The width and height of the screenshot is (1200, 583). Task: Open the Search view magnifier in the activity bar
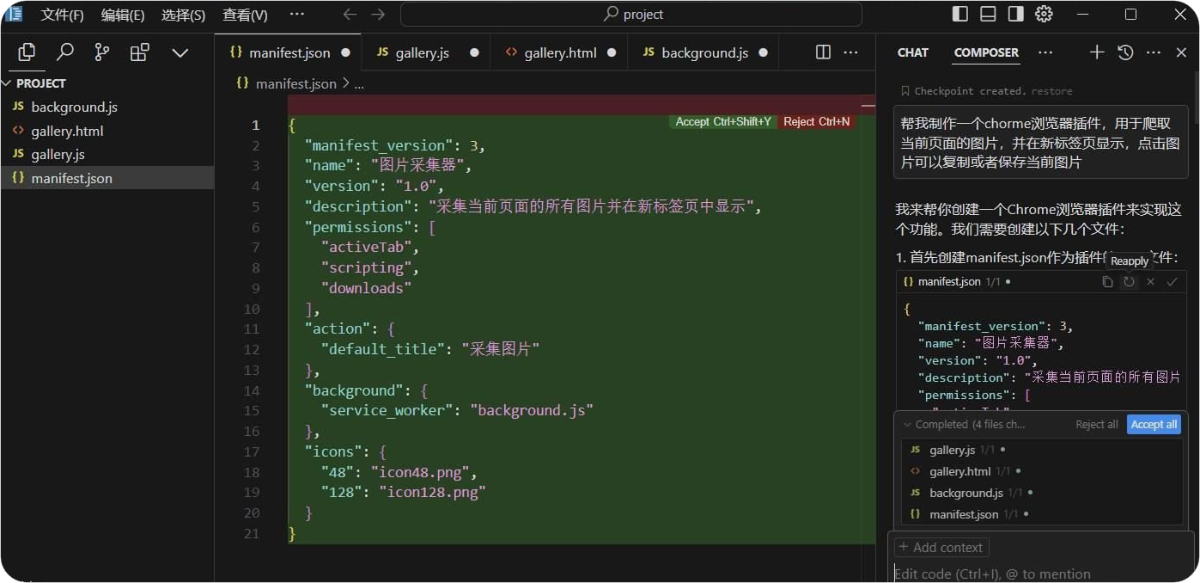click(x=65, y=52)
